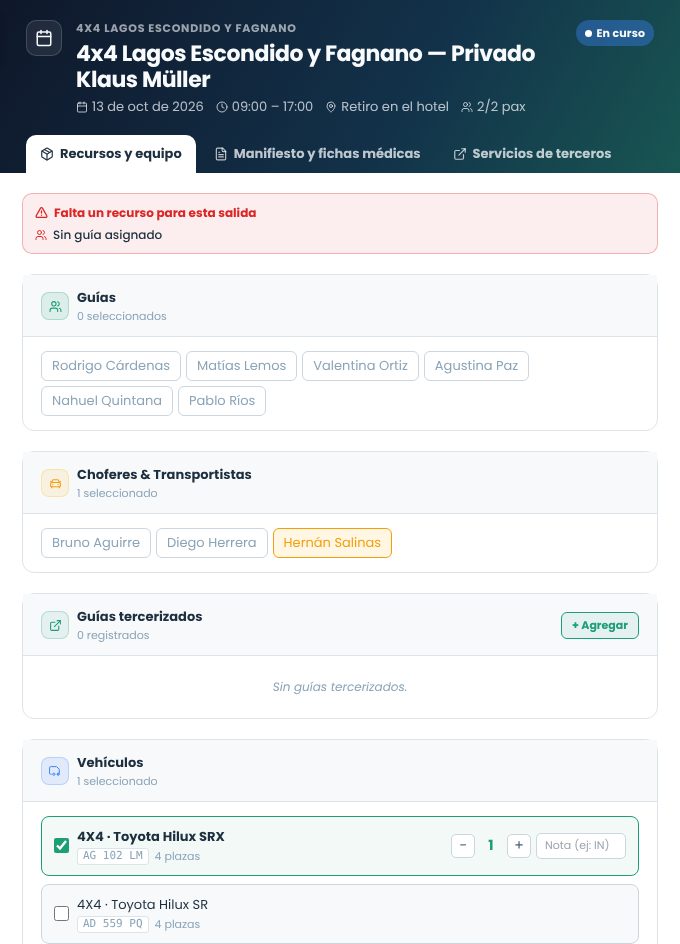Image resolution: width=680 pixels, height=944 pixels.
Task: Switch to Manifiesto y fichas médicas tab
Action: click(317, 154)
